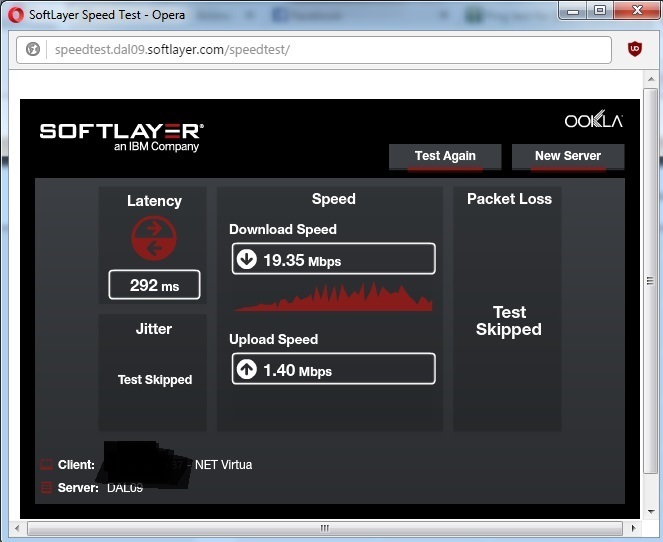663x542 pixels.
Task: Click the horizontal scrollbar right arrow
Action: 633,528
